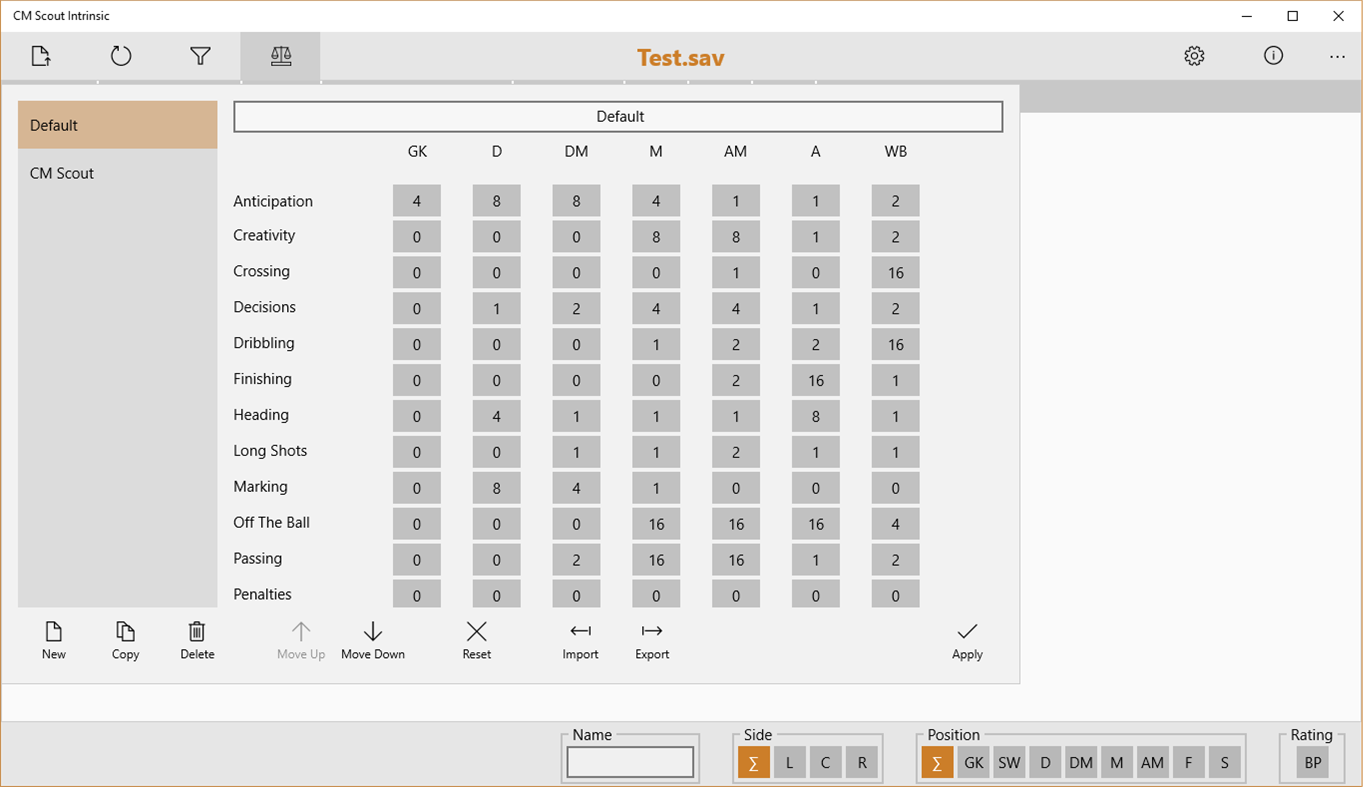Maximize the CM Scout Intrinsic window

point(1293,16)
